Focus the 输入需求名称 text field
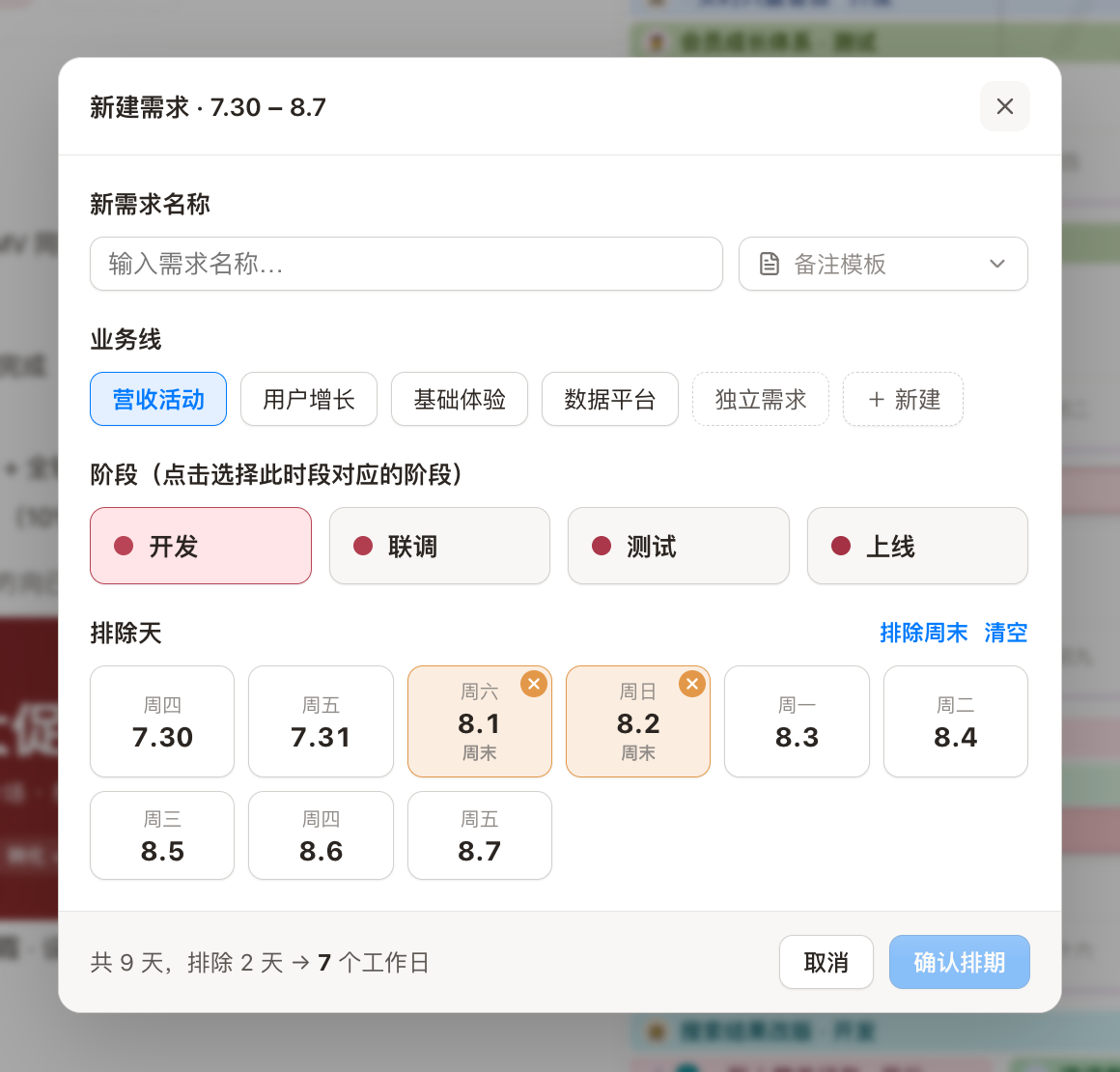This screenshot has width=1120, height=1072. tap(406, 264)
